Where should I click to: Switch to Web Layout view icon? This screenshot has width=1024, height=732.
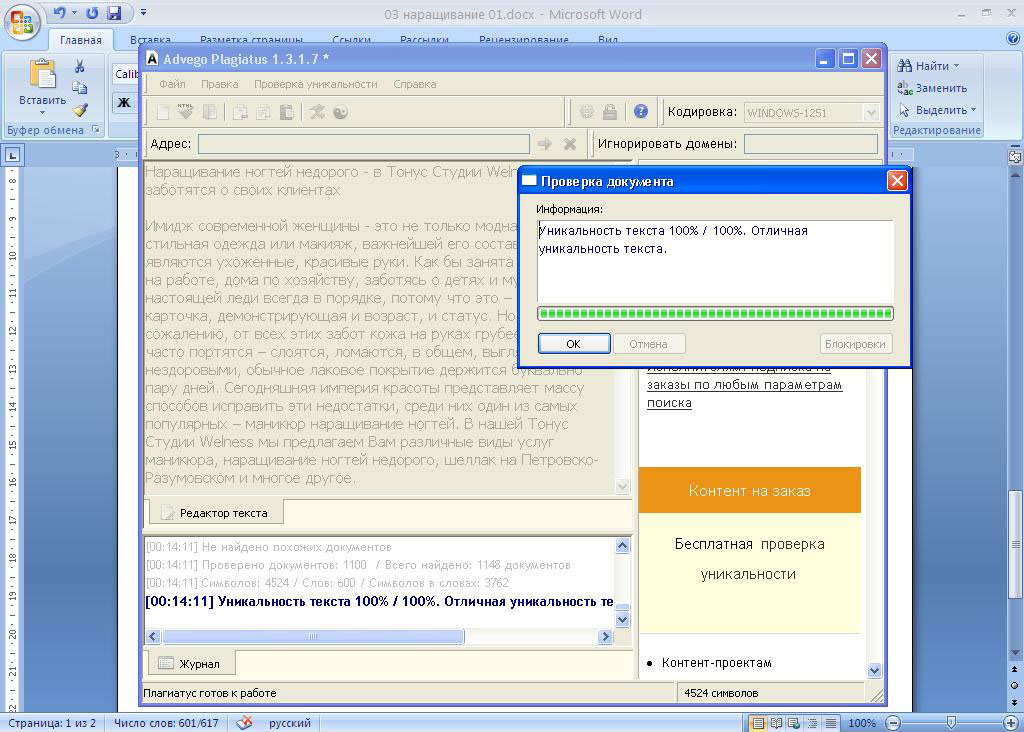794,723
